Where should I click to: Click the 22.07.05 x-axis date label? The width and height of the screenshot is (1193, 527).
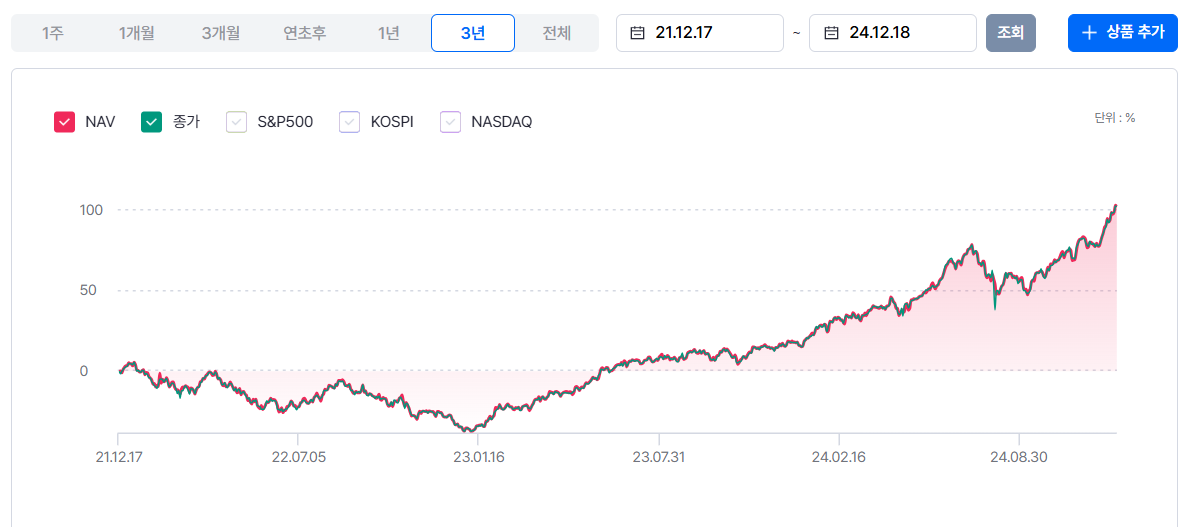tap(298, 457)
